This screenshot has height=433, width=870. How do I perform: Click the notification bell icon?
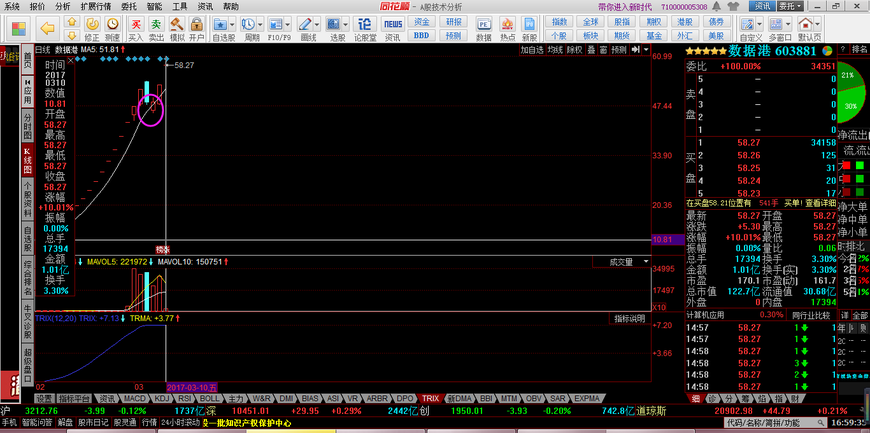(x=717, y=7)
